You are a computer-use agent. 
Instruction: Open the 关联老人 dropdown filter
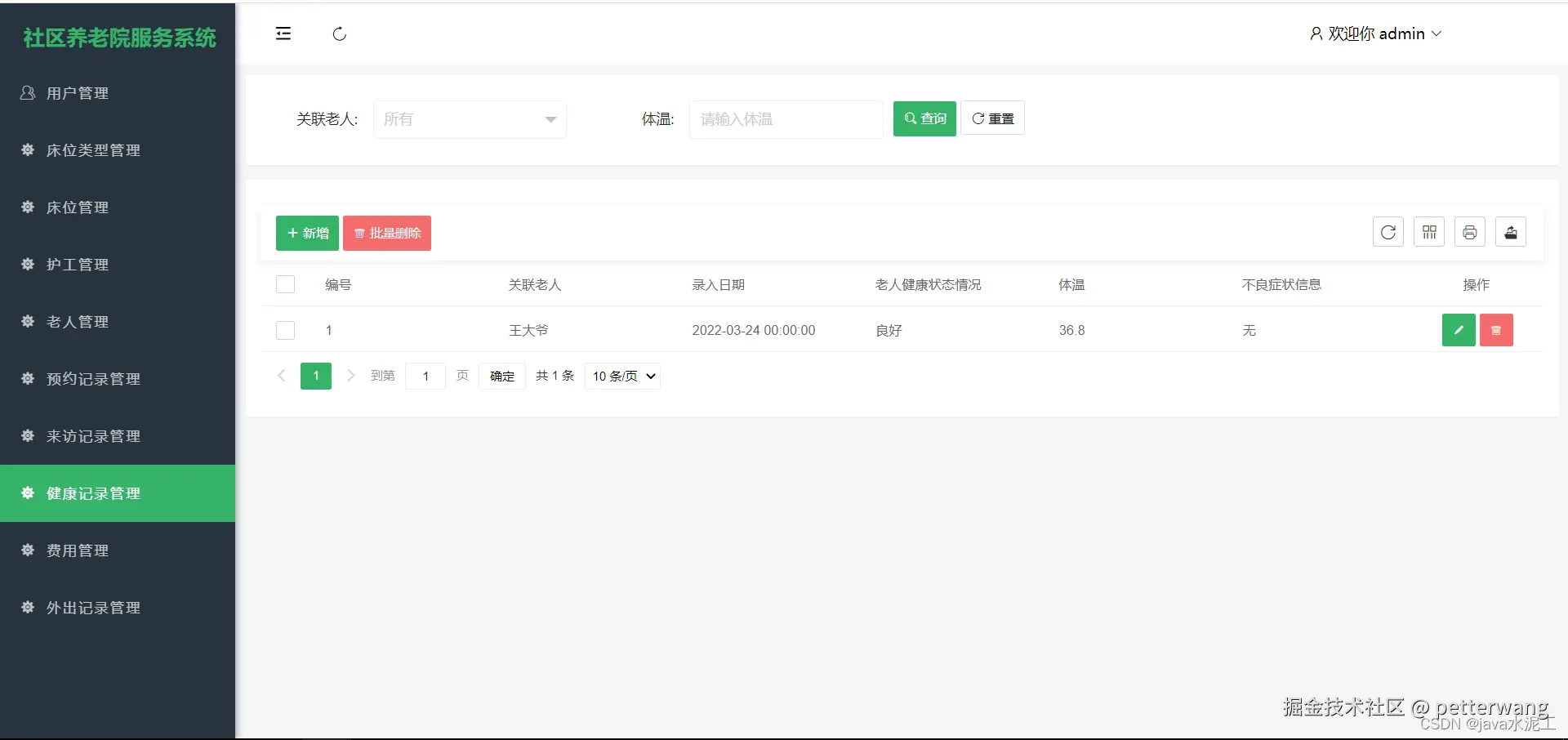coord(470,119)
